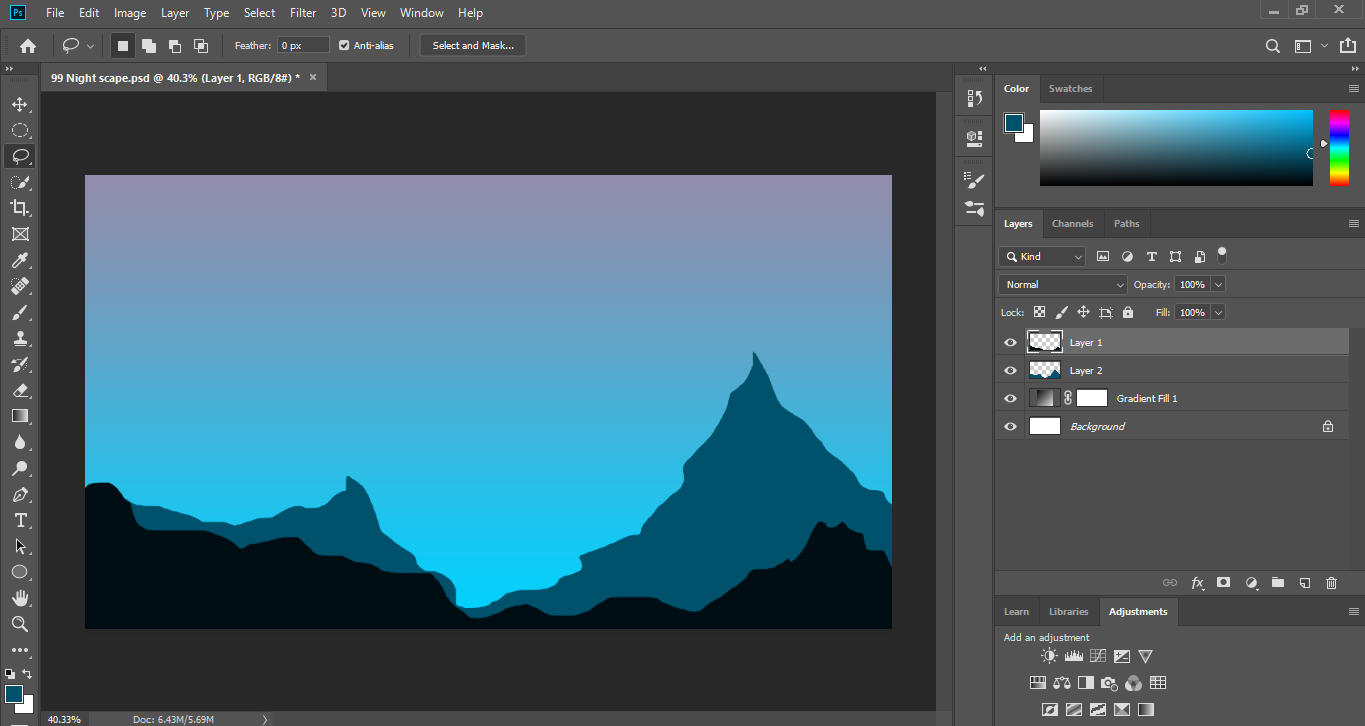1365x726 pixels.
Task: Open the Kind filter dropdown
Action: [1042, 257]
